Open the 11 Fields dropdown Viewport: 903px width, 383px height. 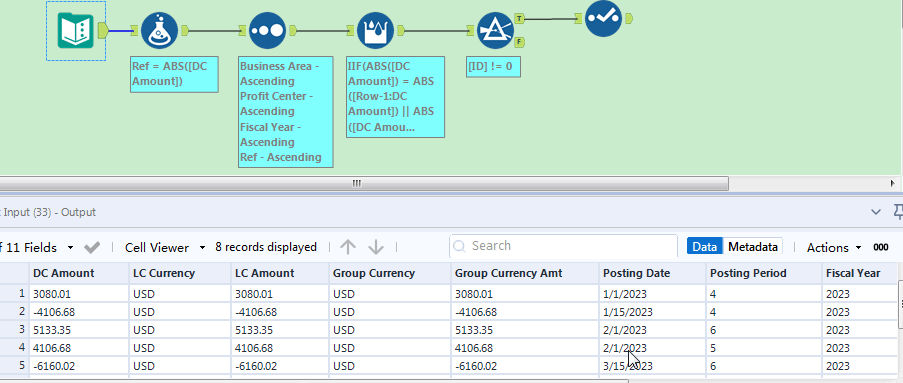pos(70,248)
